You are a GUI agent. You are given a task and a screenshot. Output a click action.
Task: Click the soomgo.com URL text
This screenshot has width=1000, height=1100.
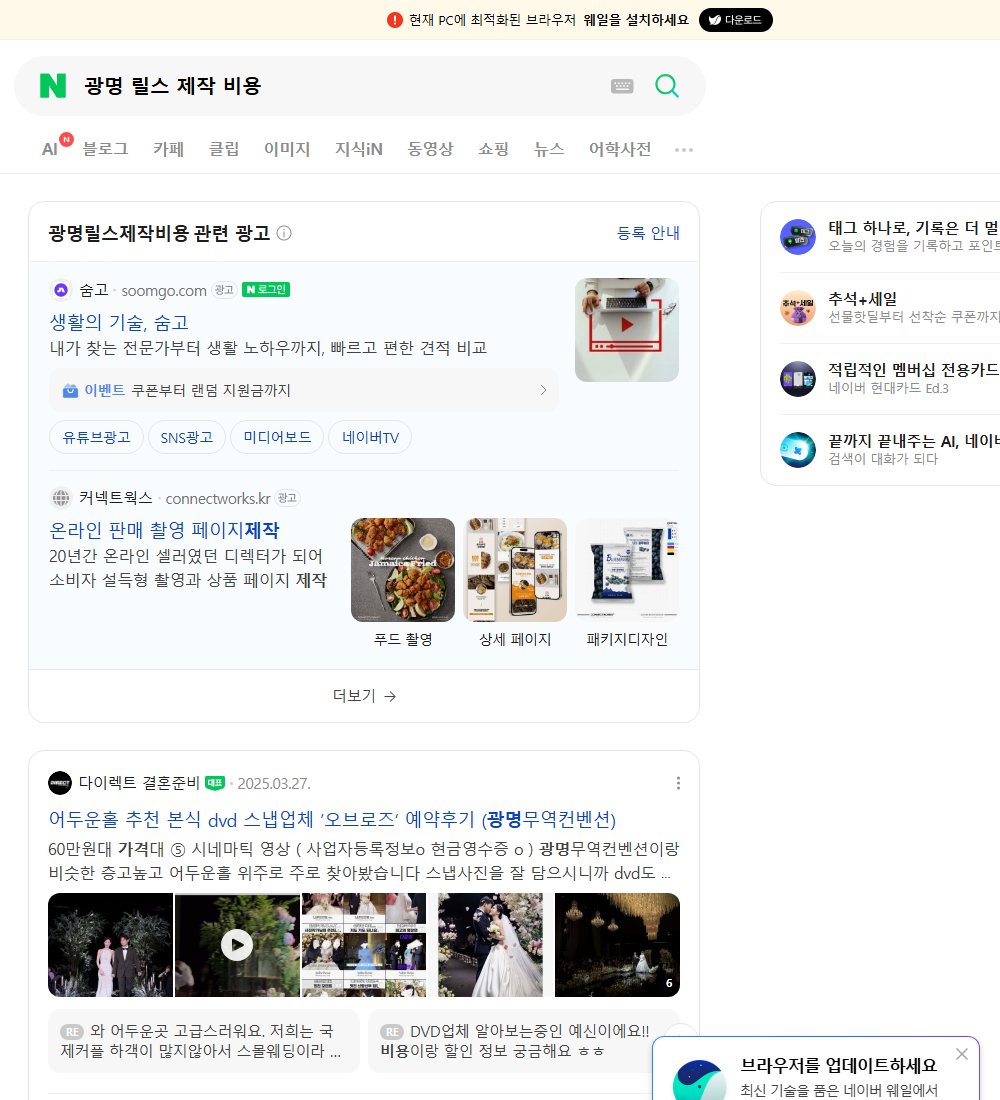(x=164, y=290)
